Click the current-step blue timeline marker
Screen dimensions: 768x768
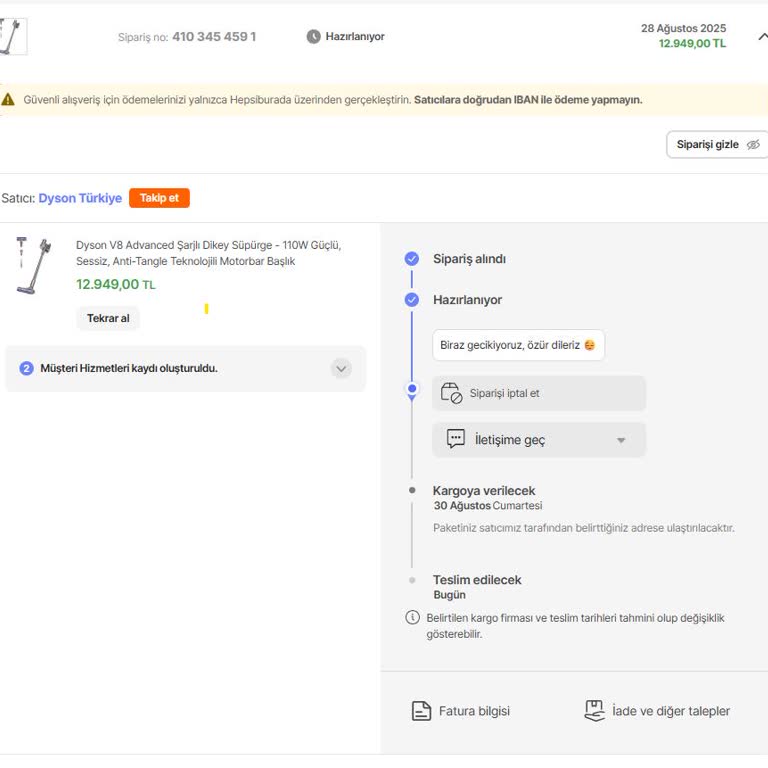pyautogui.click(x=412, y=389)
